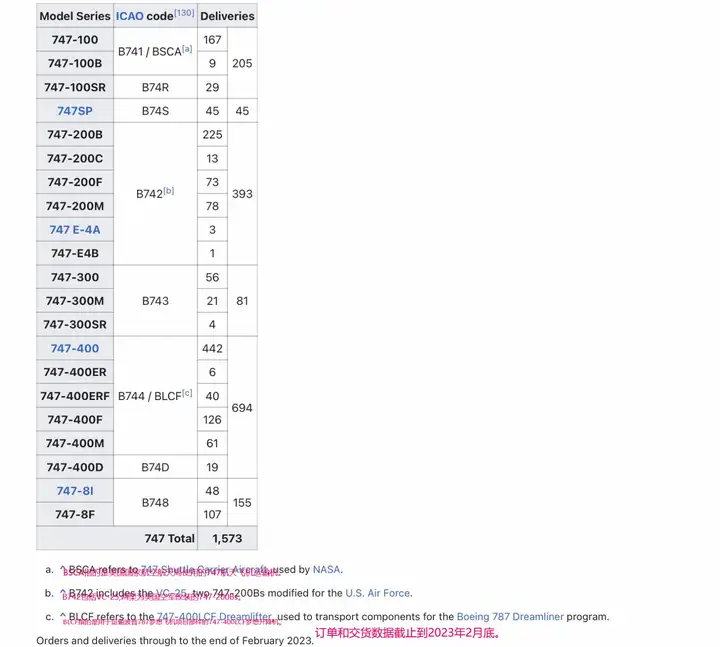This screenshot has width=720, height=647.
Task: Follow the NASA link in note a
Action: point(326,569)
